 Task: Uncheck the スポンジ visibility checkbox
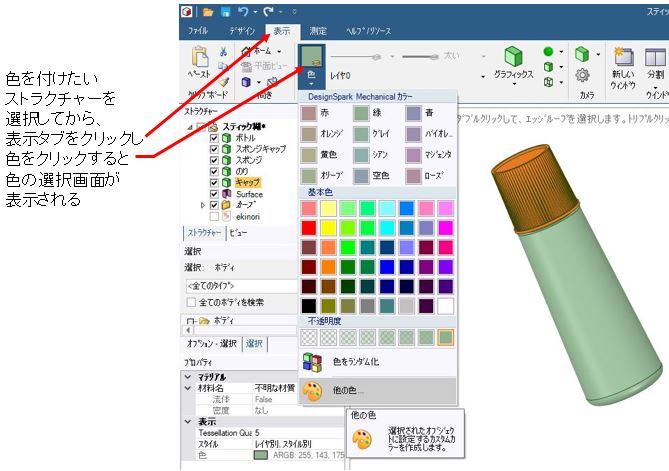(214, 160)
